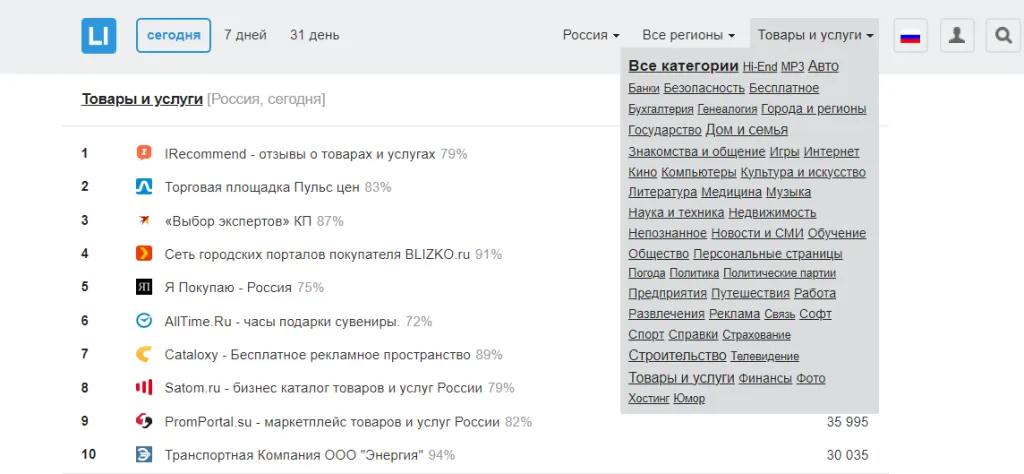Click the Cataloxy yellow favicon

[x=144, y=355]
